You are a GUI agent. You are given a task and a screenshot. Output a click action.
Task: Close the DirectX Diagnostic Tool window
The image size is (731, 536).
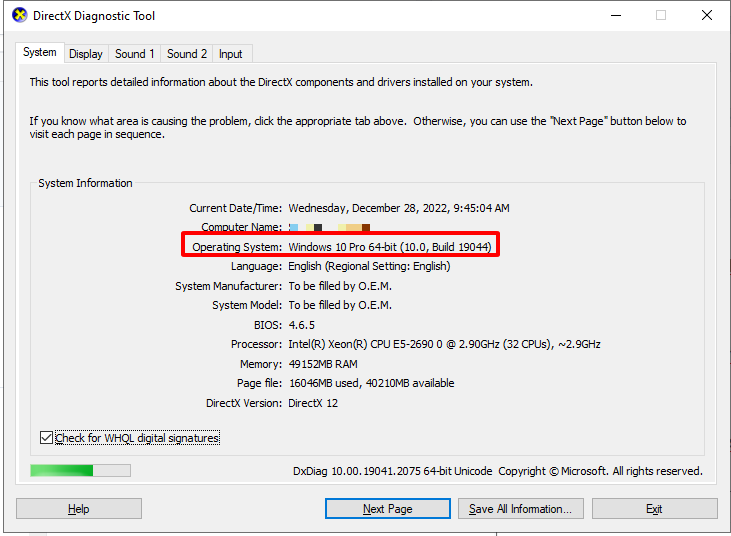coord(707,15)
